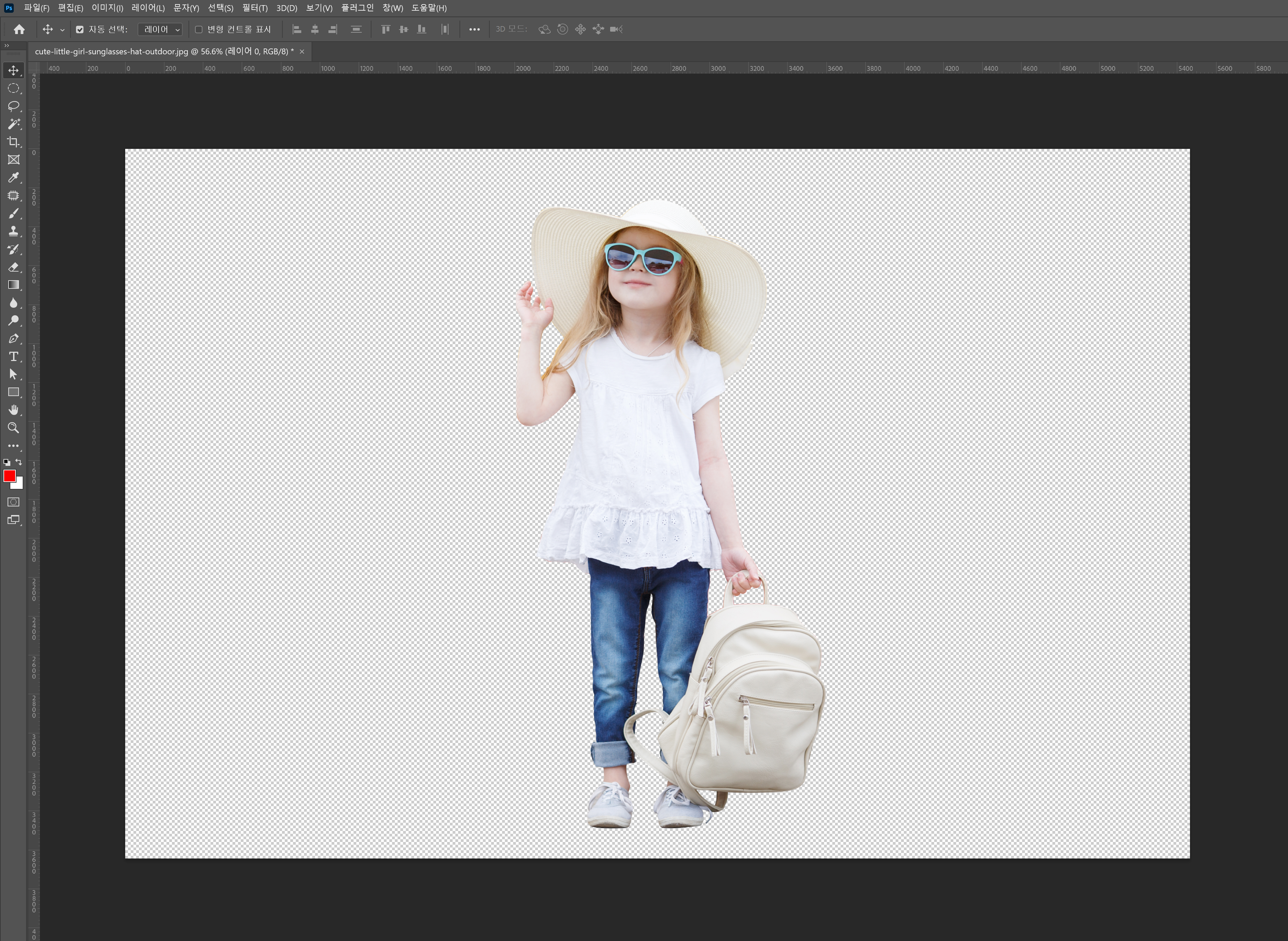Open more align and distribute options

(475, 30)
